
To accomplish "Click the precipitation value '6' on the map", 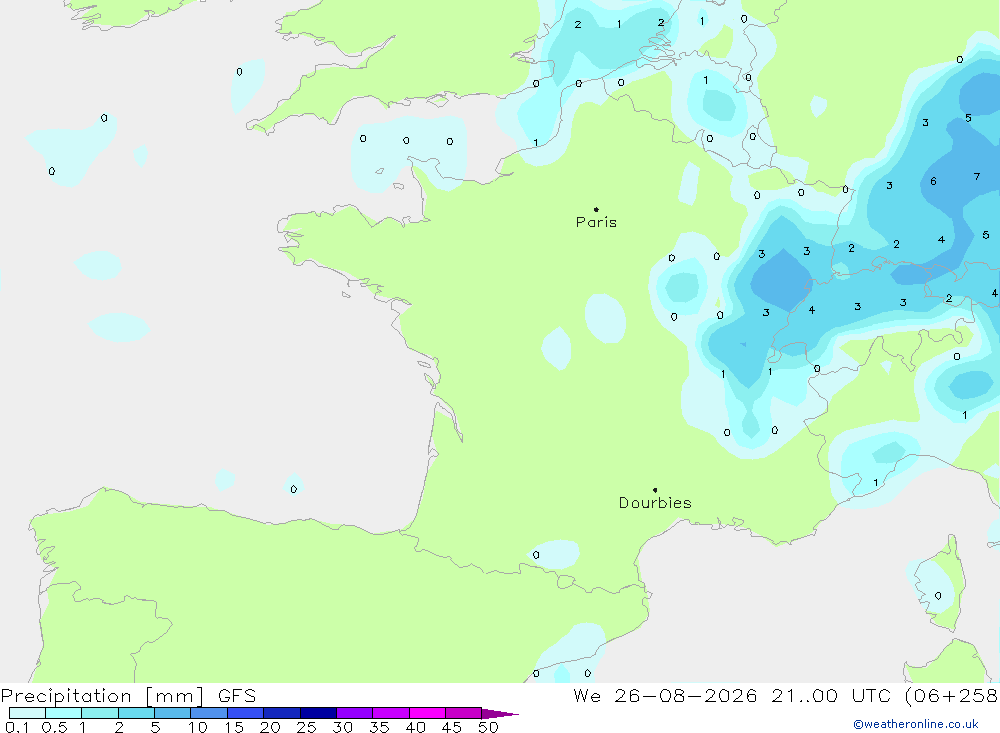I will pos(933,181).
